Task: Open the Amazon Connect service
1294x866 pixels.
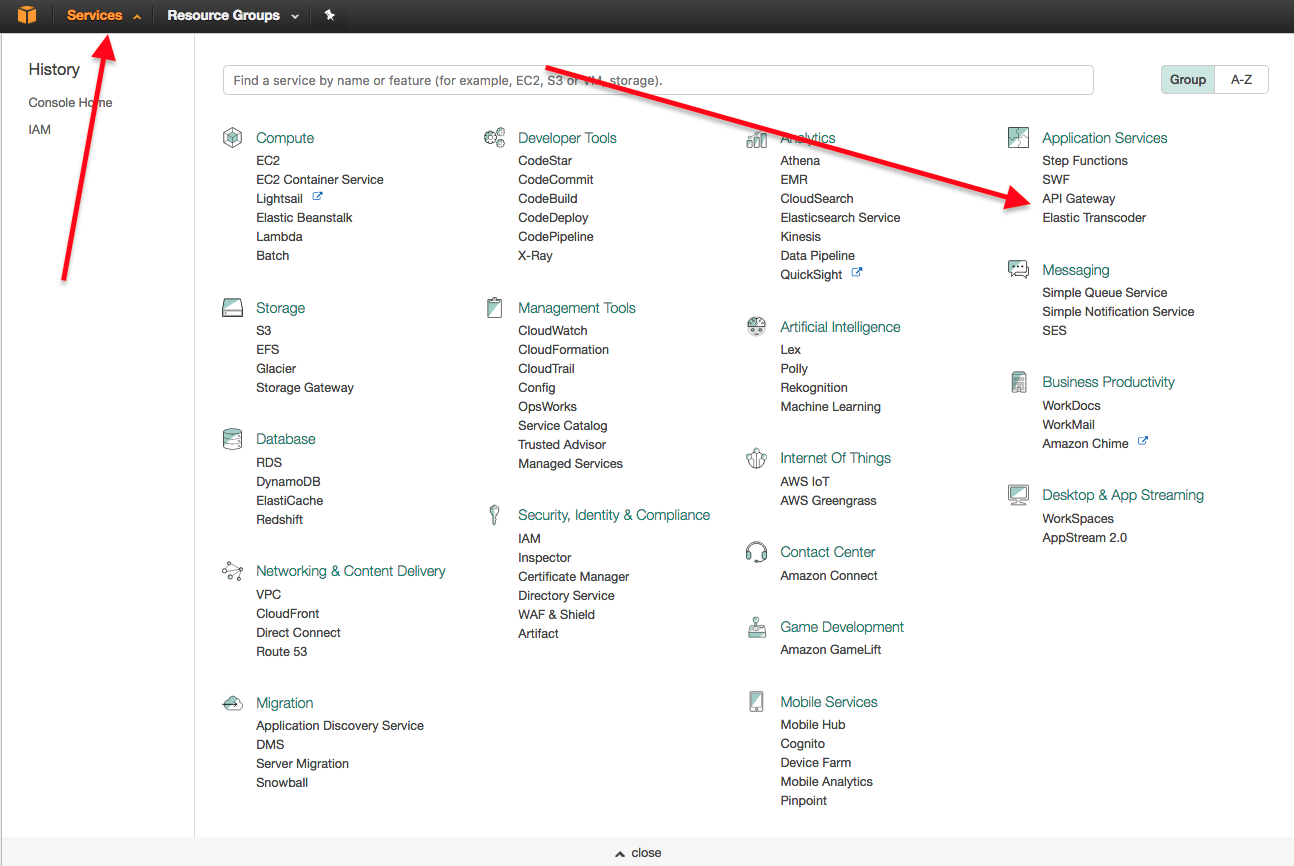Action: click(x=829, y=576)
